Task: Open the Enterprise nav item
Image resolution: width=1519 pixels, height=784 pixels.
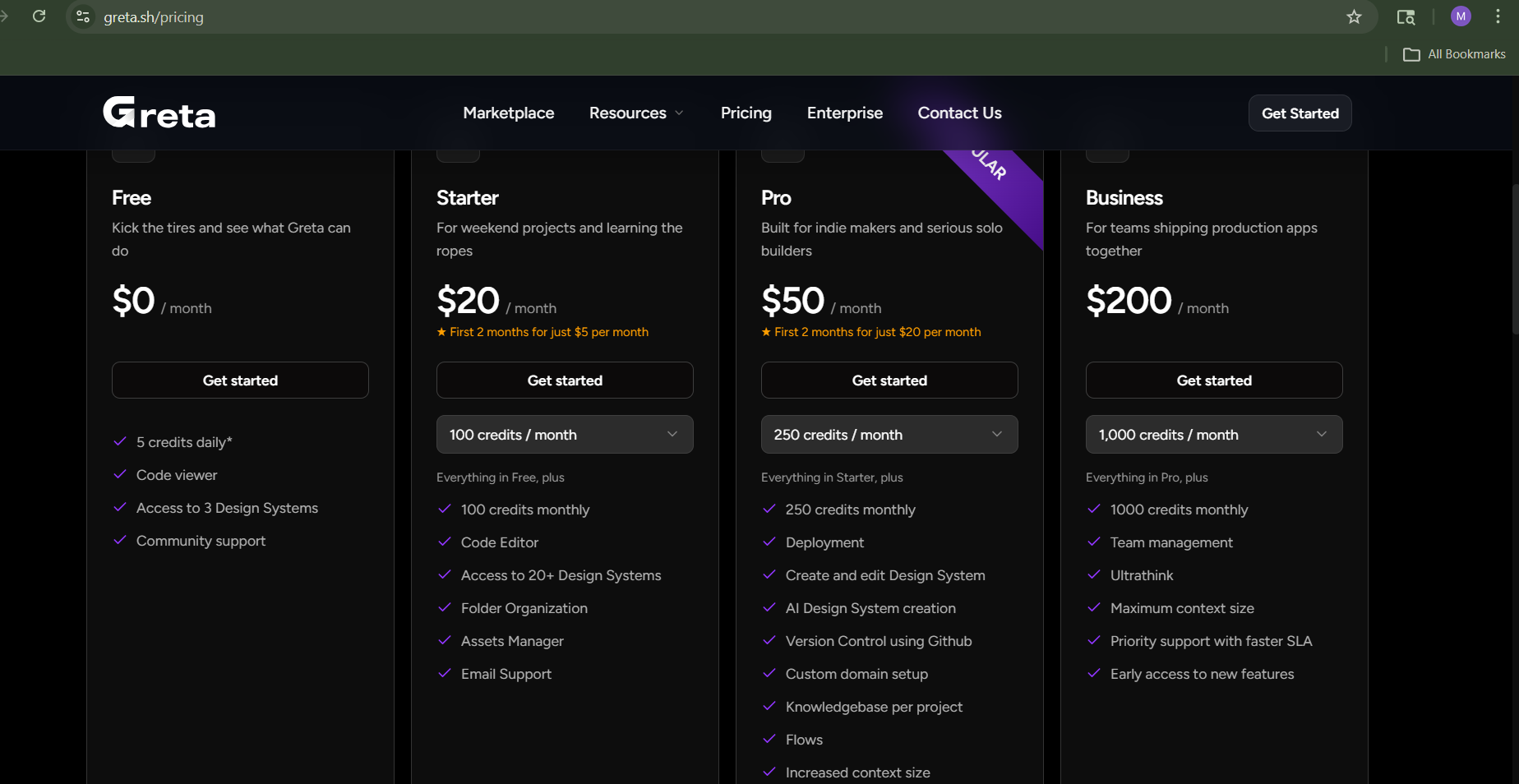Action: 845,113
